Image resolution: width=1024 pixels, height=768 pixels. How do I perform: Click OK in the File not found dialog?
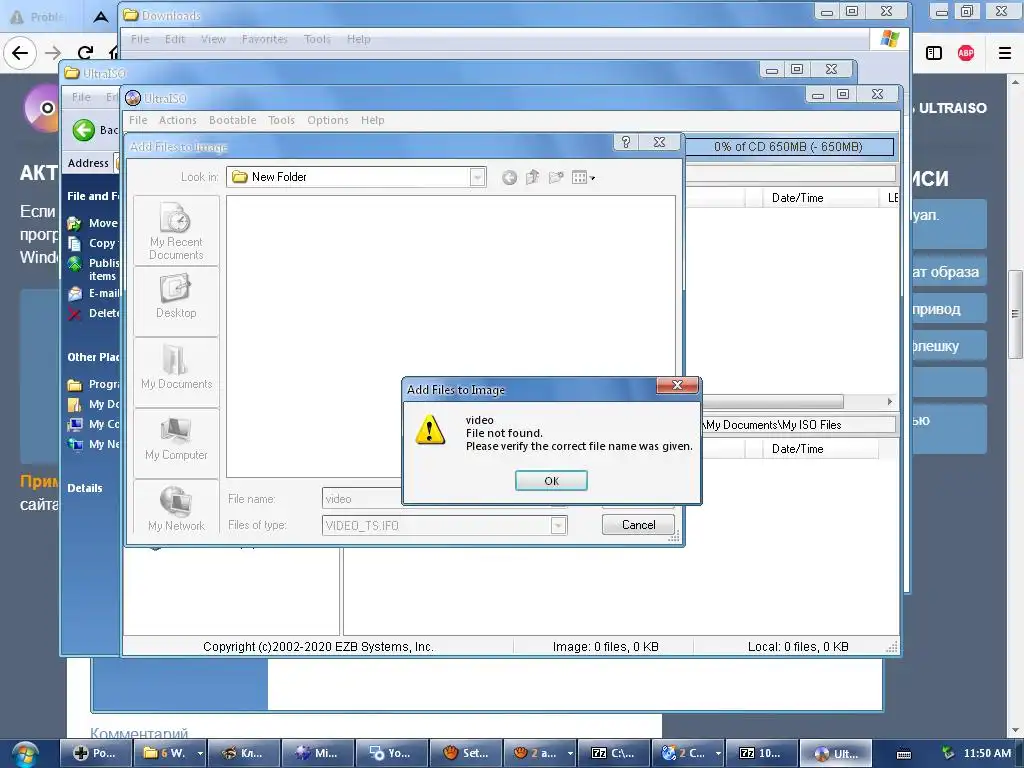pyautogui.click(x=551, y=481)
